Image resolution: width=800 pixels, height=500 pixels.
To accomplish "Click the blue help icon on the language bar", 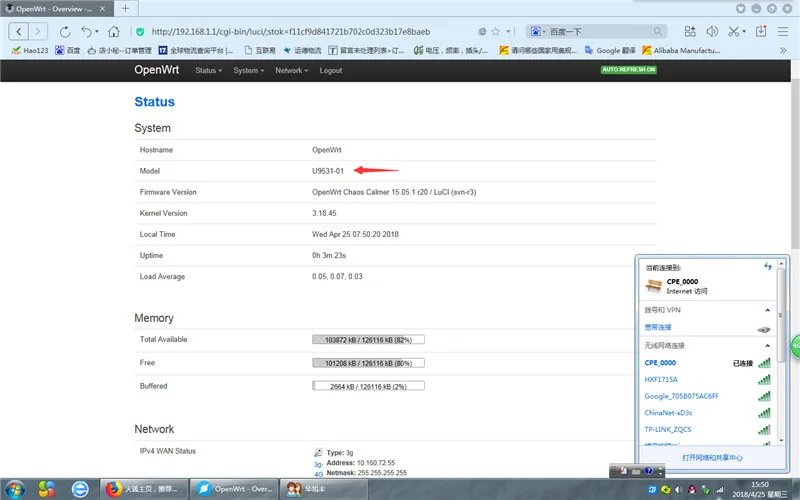I will [648, 471].
